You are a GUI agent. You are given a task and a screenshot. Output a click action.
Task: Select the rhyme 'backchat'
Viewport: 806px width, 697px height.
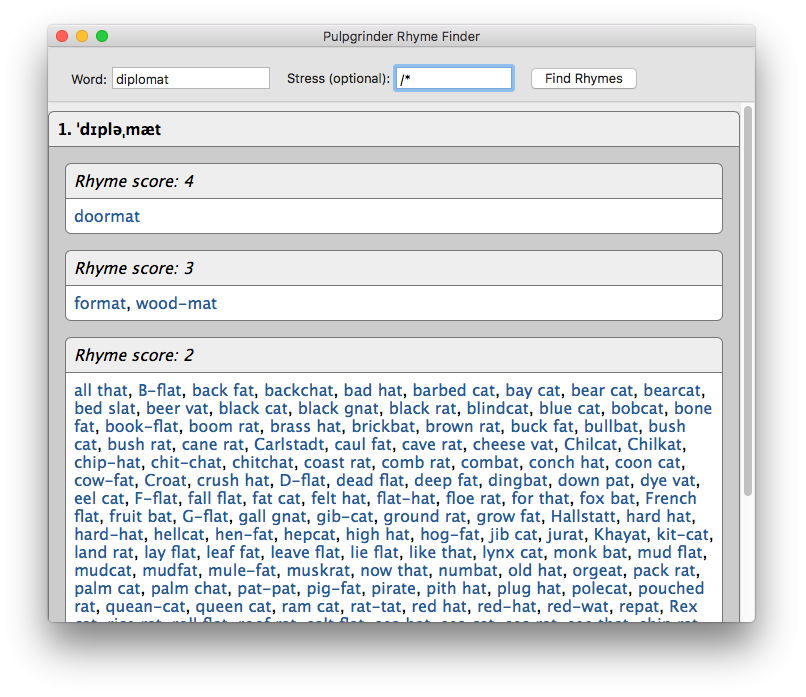click(x=299, y=391)
